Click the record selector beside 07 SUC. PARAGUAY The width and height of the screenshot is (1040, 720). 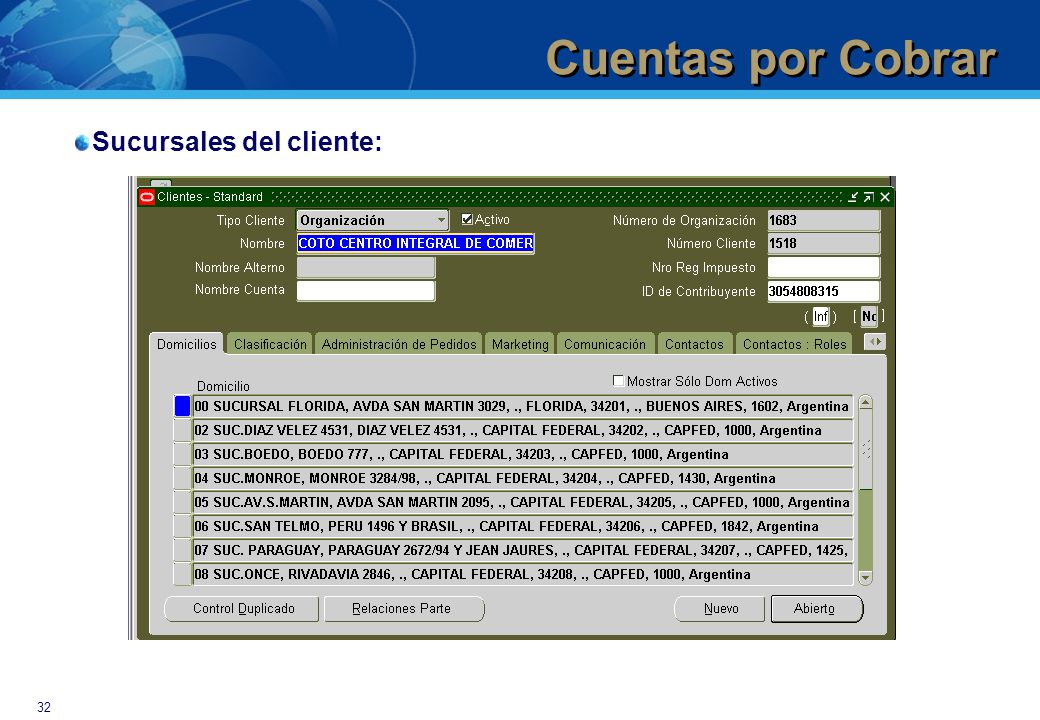click(182, 550)
